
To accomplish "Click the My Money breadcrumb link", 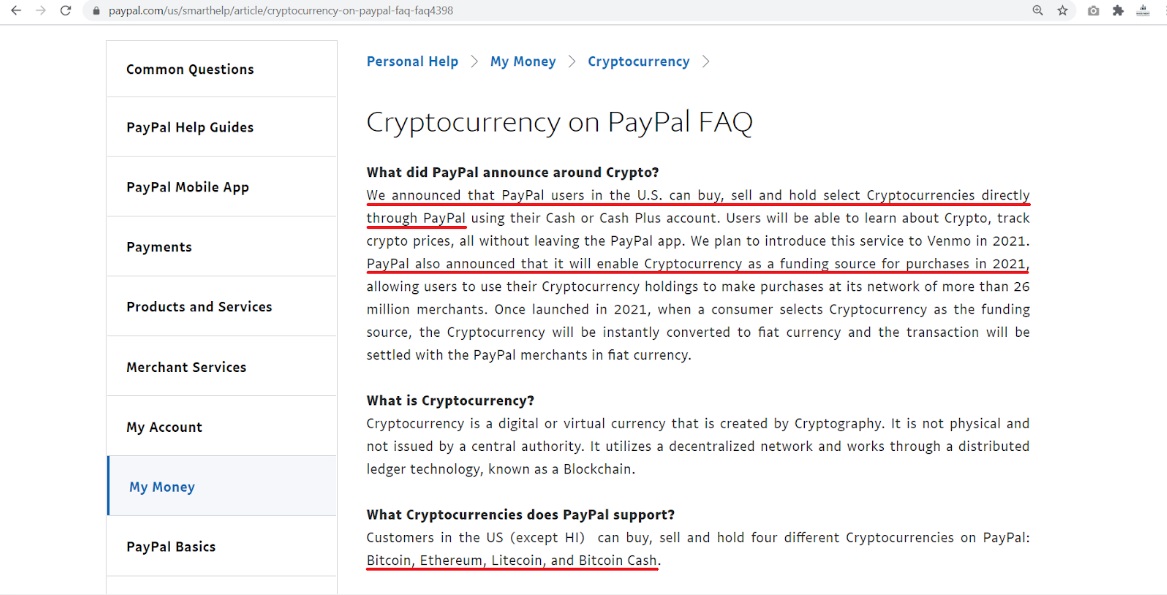I will tap(523, 62).
